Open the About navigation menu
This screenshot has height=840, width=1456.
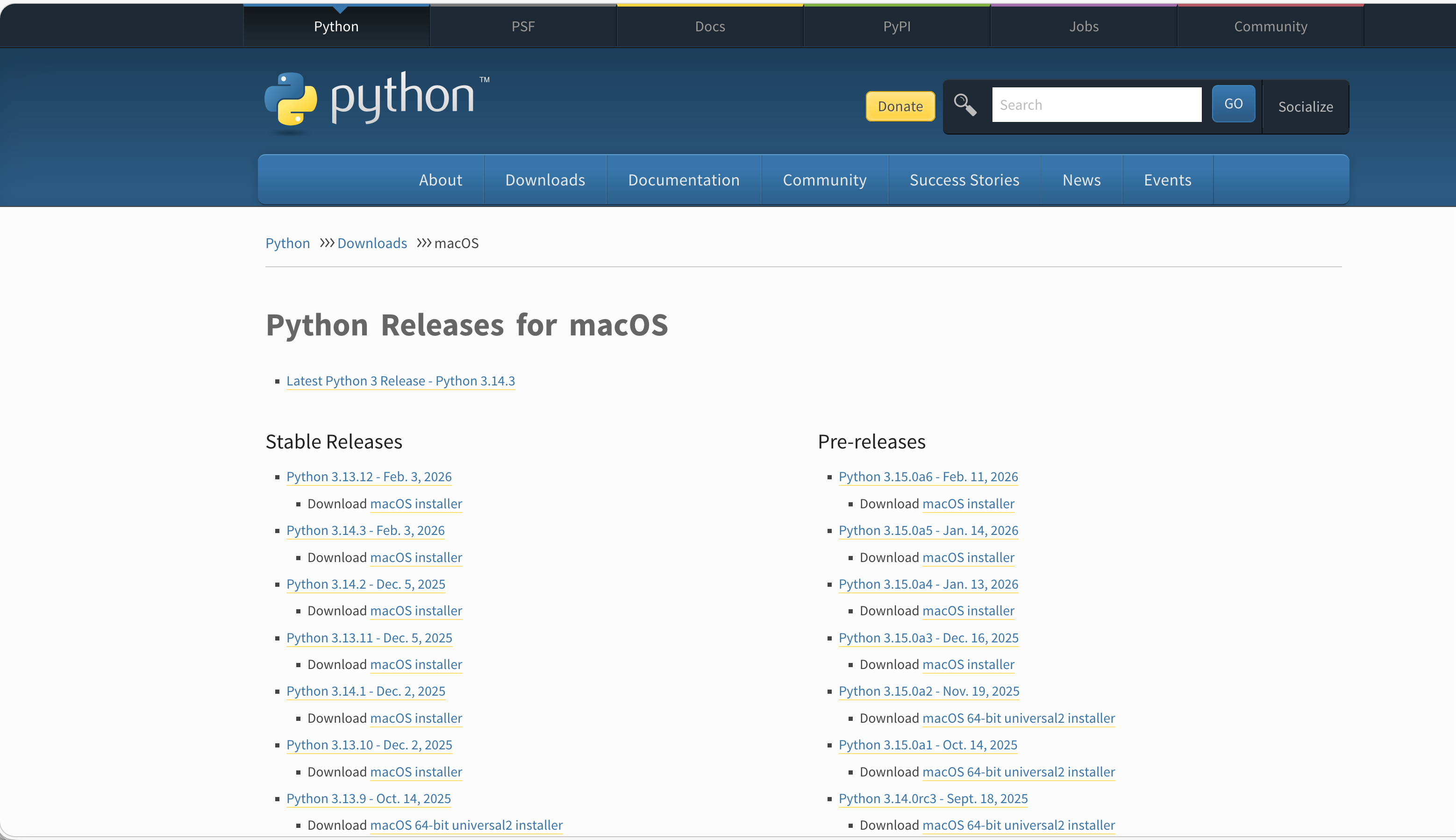(440, 180)
